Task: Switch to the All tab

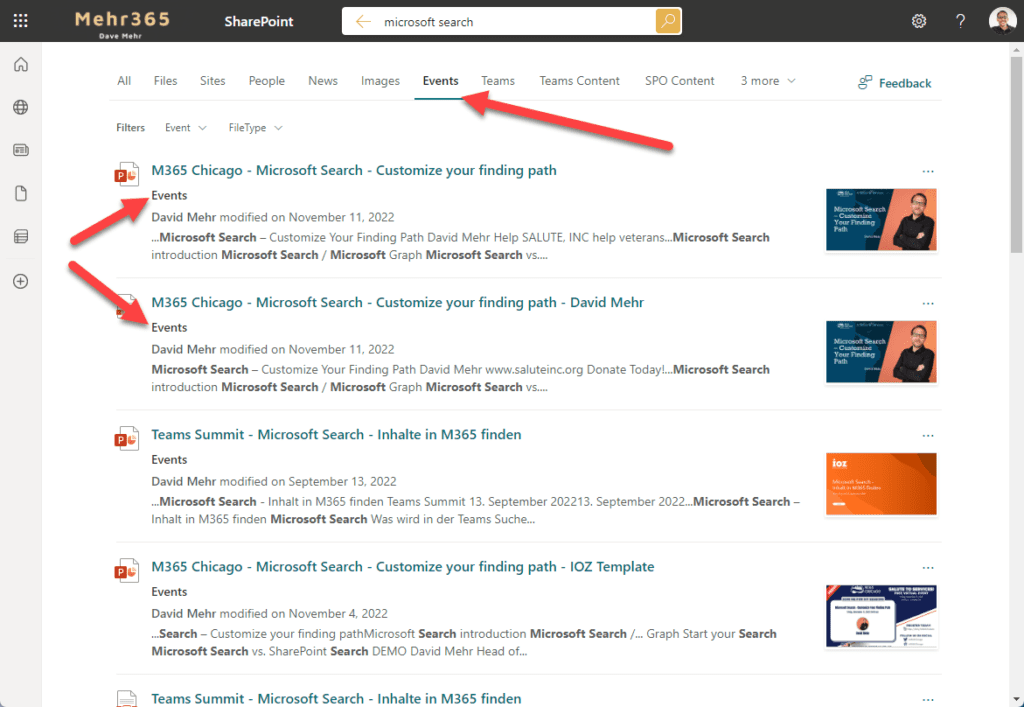Action: coord(124,81)
